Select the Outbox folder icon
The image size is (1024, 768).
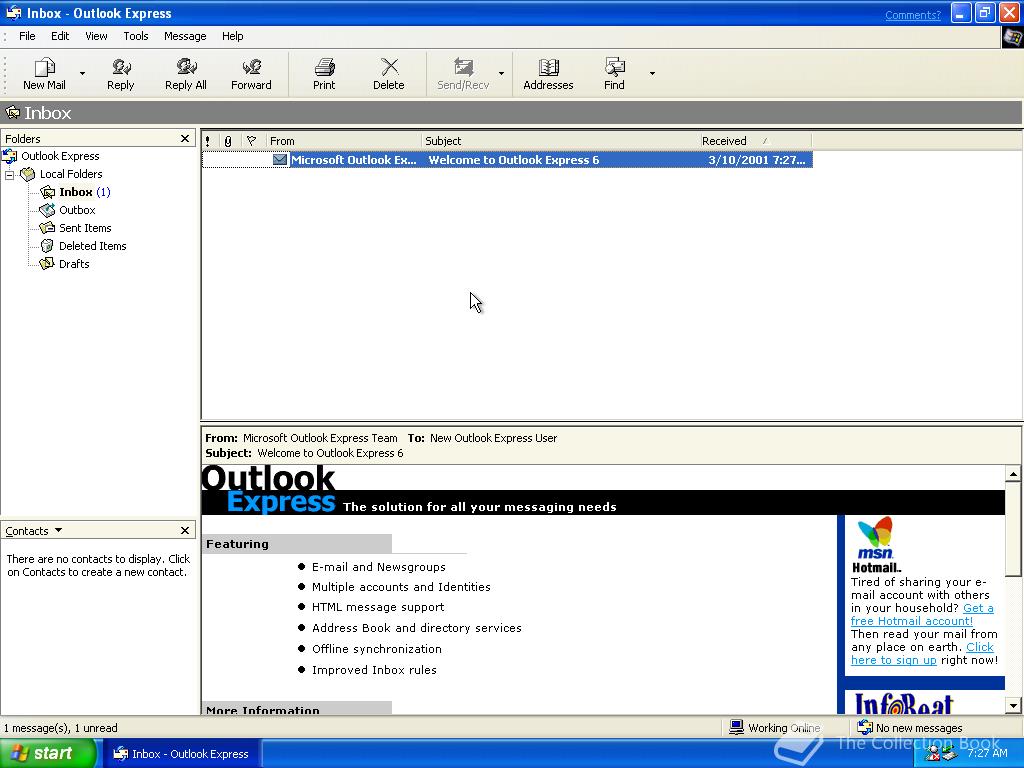(48, 210)
